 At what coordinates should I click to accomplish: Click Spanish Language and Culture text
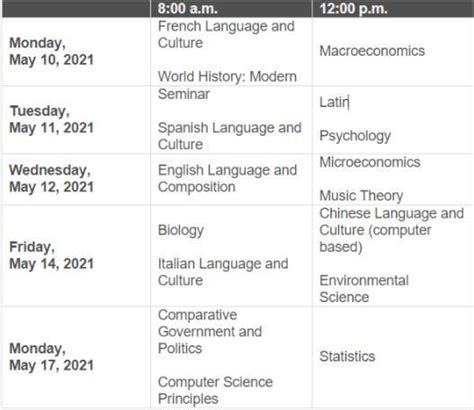click(230, 136)
